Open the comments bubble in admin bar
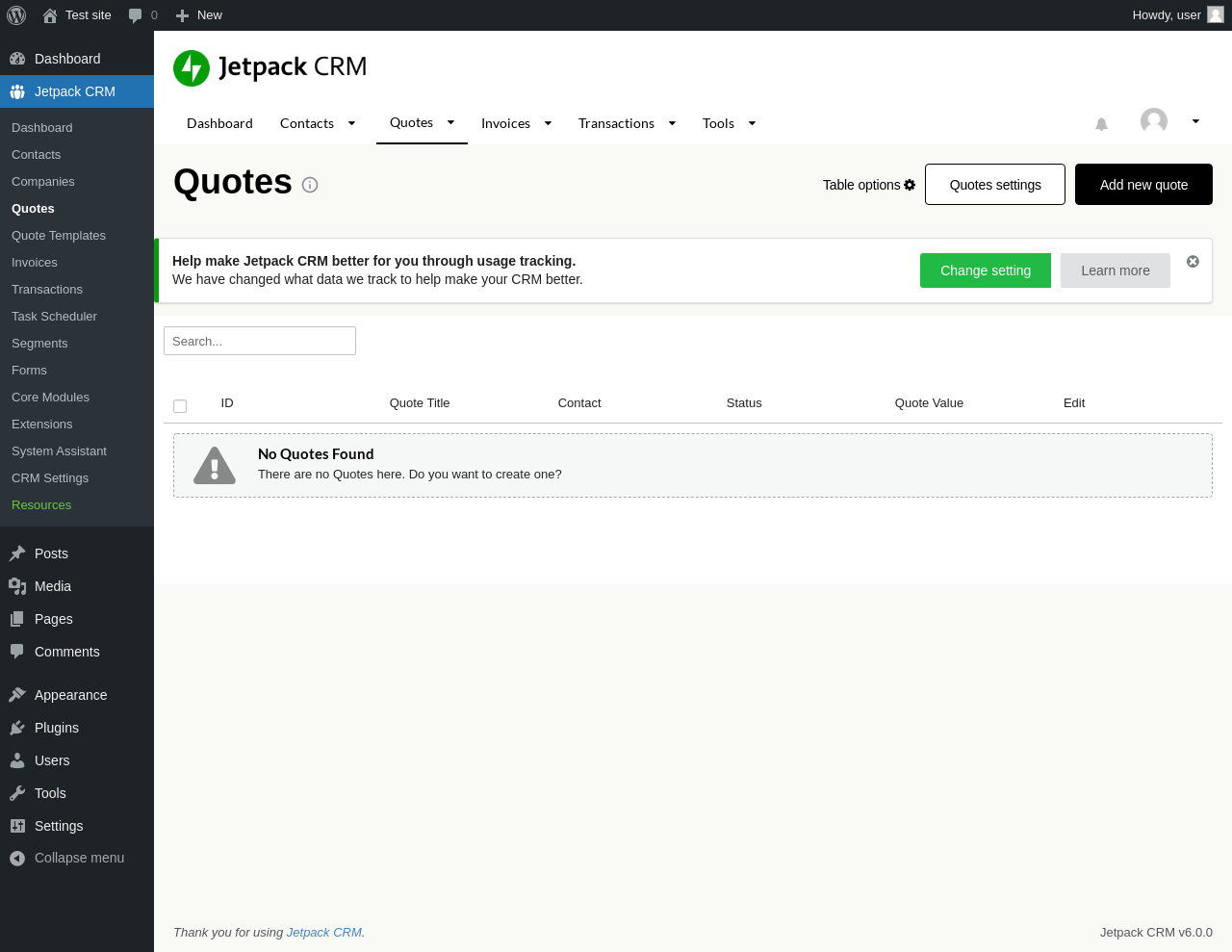This screenshot has width=1232, height=952. tap(136, 15)
